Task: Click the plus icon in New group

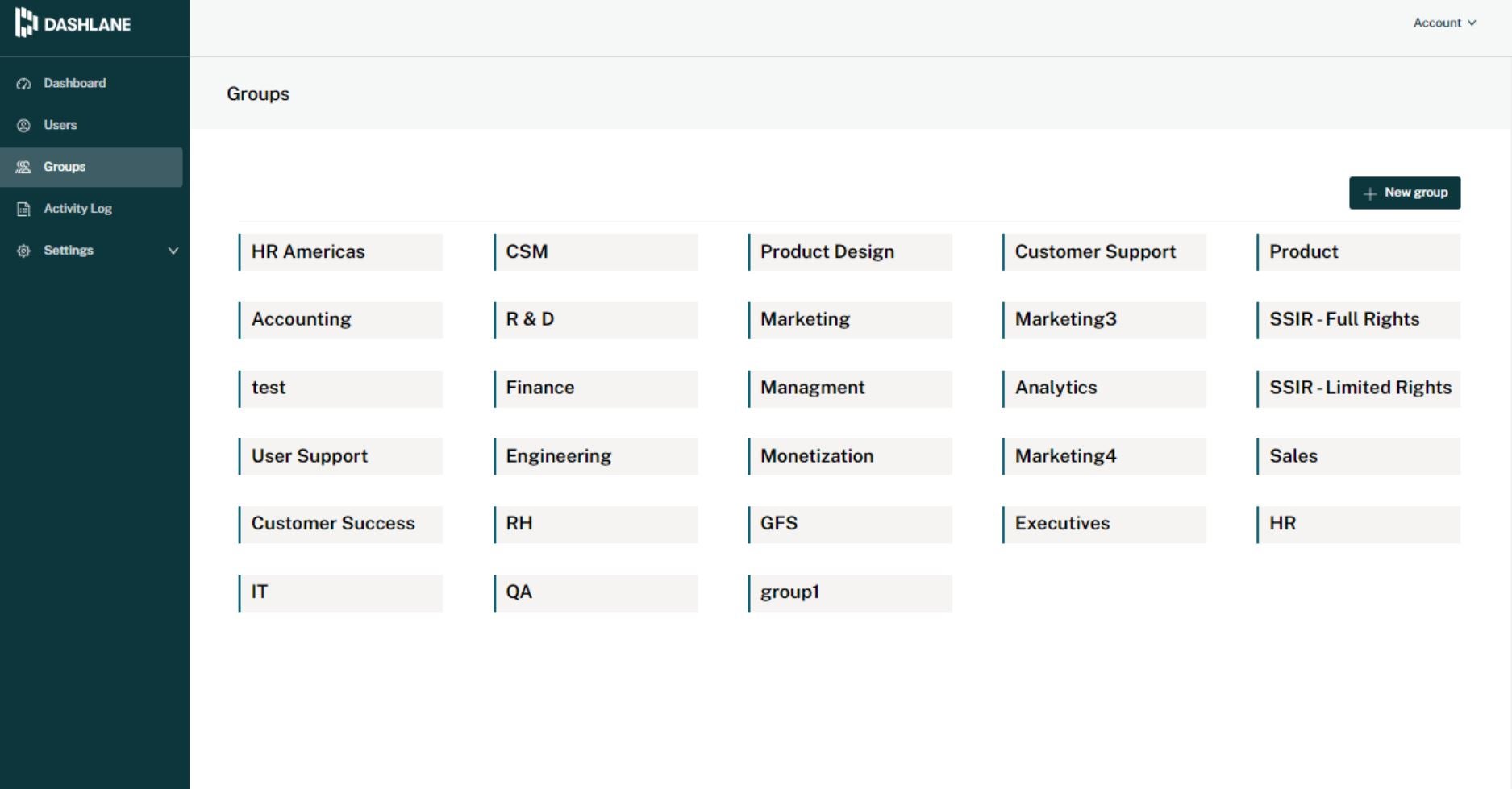Action: 1369,193
